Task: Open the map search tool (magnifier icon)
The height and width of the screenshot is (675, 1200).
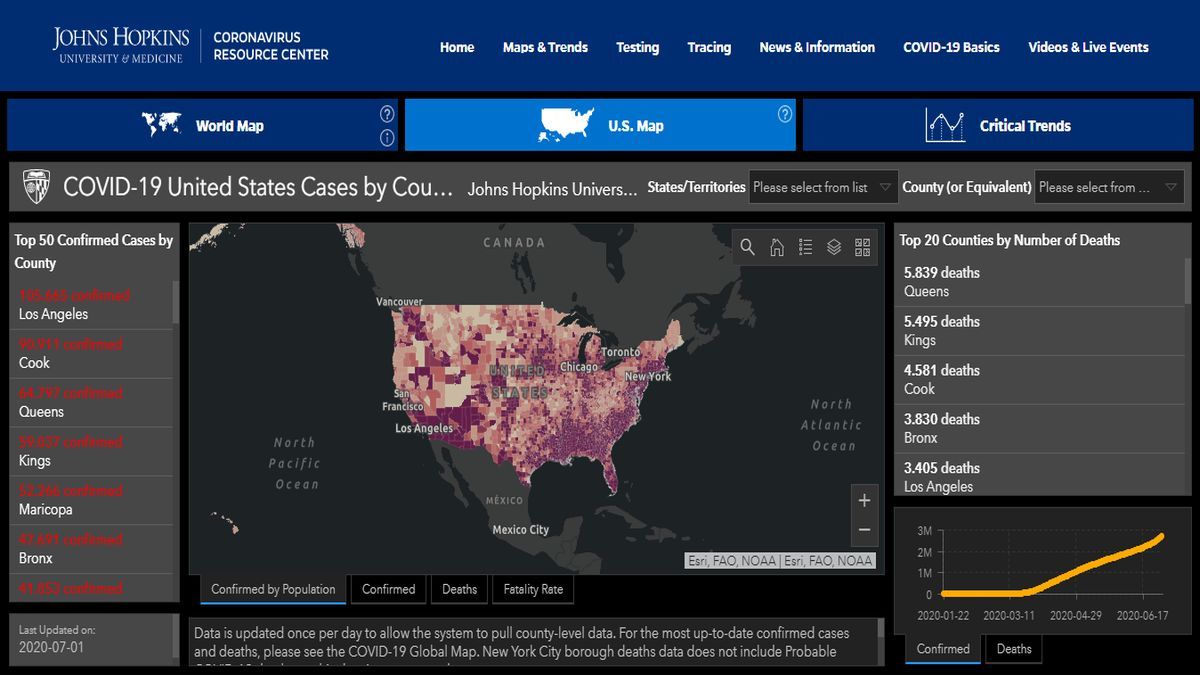Action: click(747, 247)
